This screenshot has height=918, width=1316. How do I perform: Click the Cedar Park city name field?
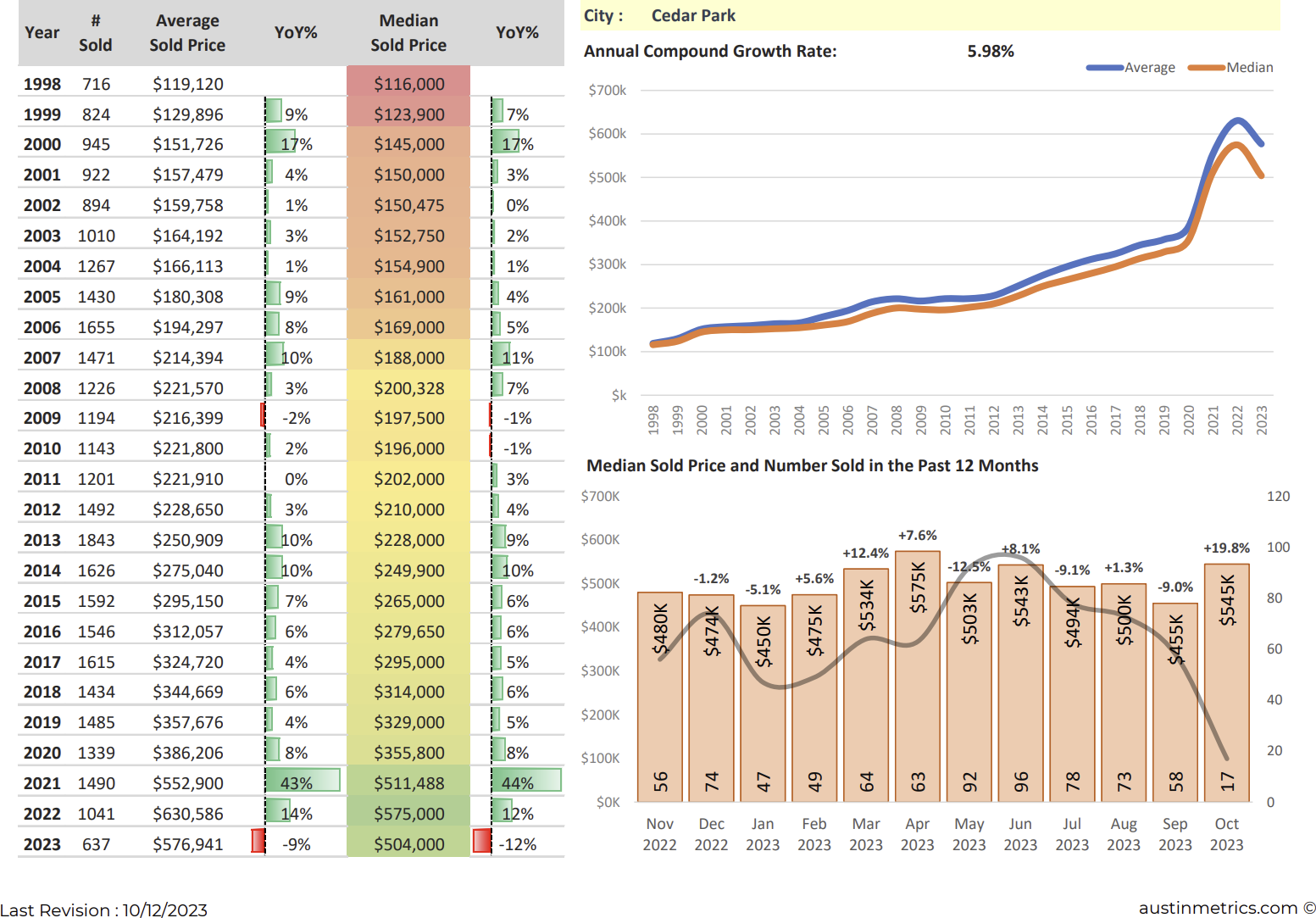[x=692, y=15]
